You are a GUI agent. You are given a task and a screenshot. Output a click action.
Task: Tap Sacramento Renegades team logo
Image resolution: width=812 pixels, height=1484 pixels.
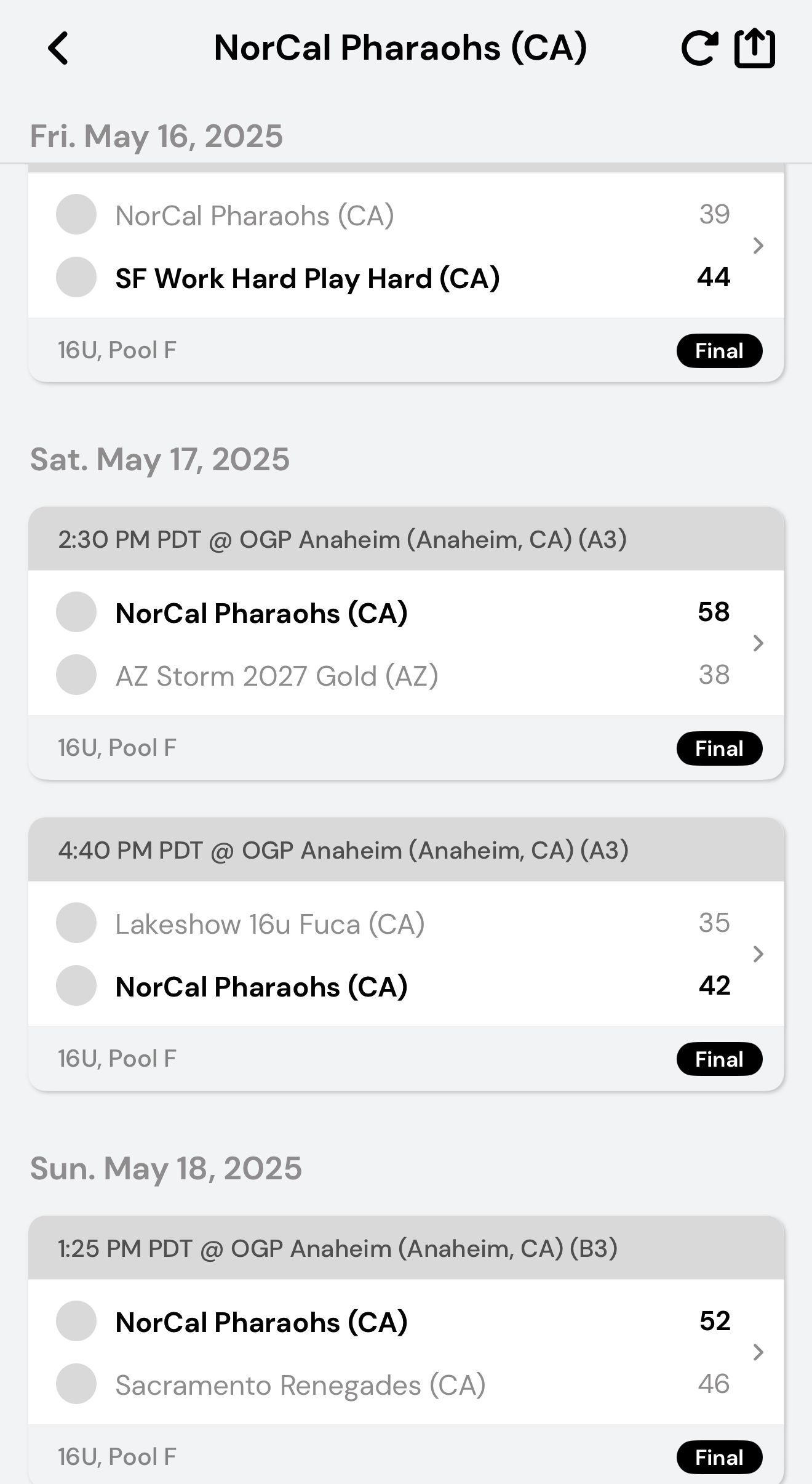(x=76, y=1384)
